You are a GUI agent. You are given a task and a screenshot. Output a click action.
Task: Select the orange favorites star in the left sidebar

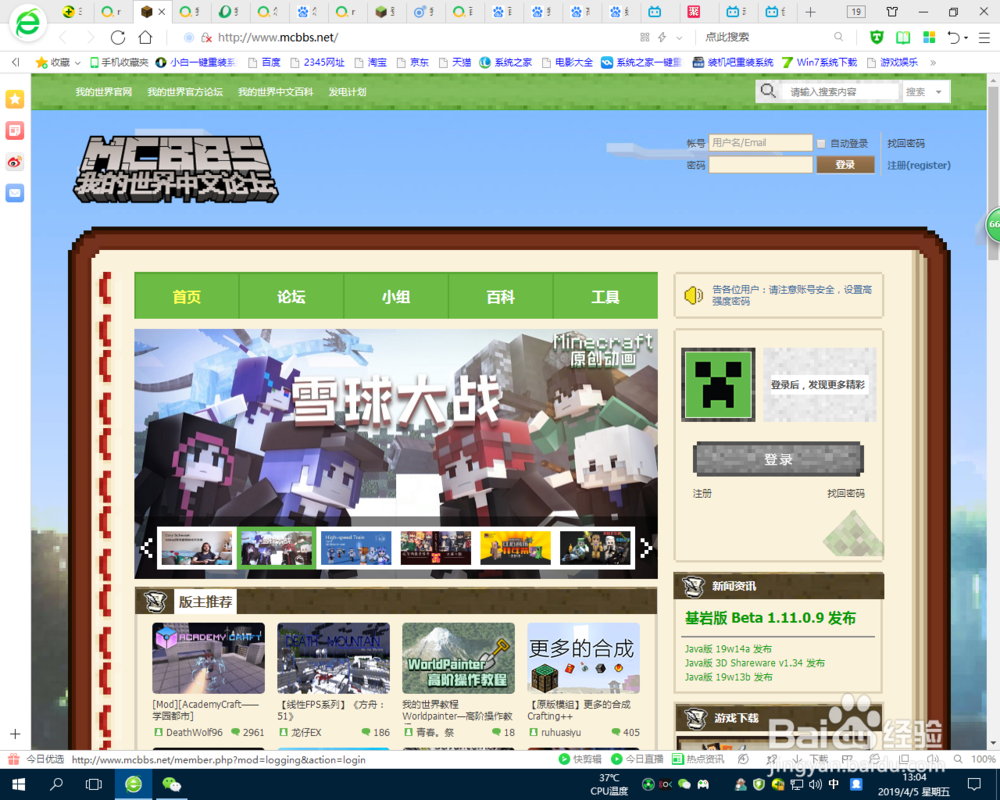[14, 99]
